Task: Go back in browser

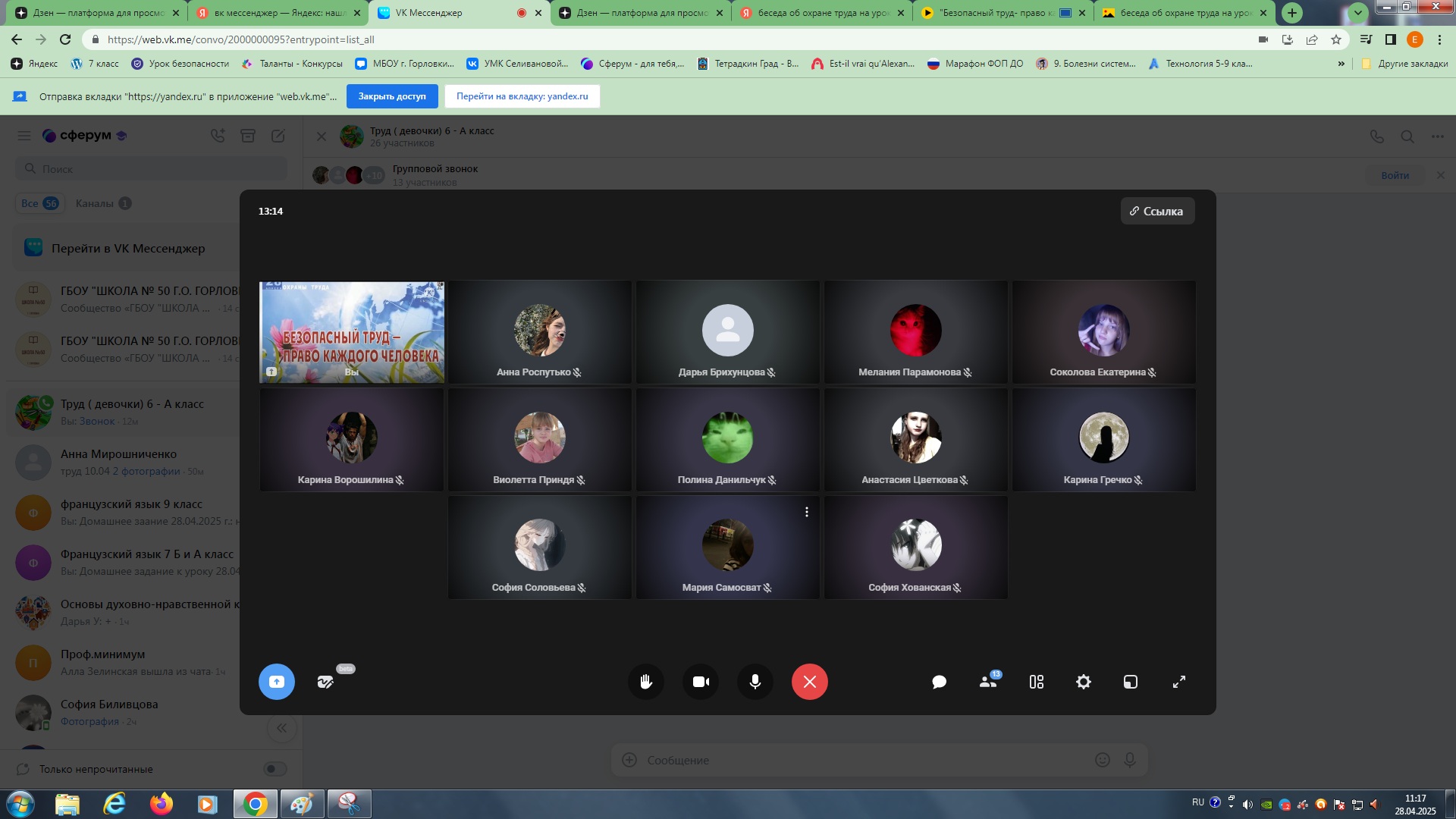Action: (x=17, y=39)
